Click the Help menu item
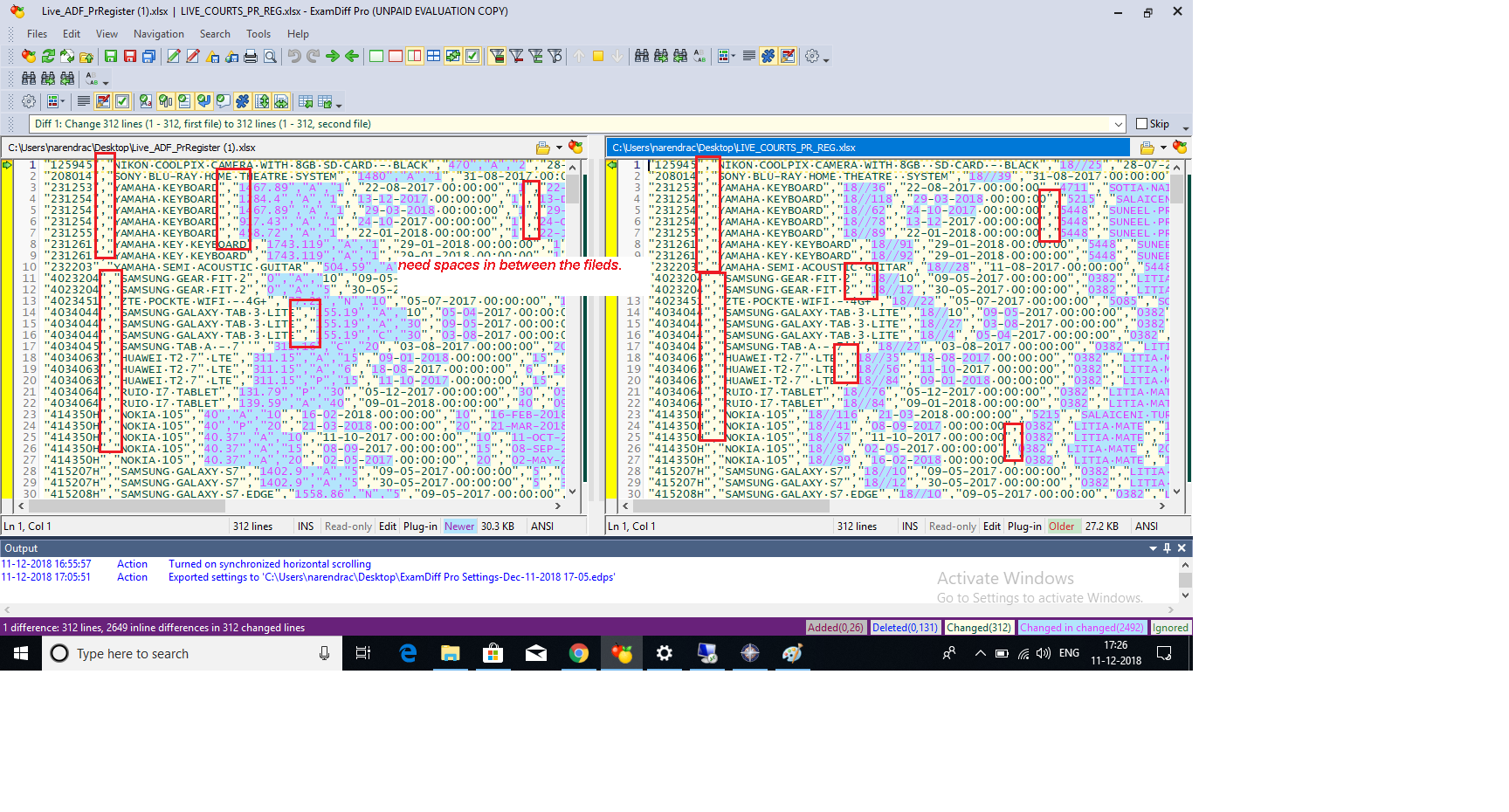The image size is (1509, 812). click(299, 34)
